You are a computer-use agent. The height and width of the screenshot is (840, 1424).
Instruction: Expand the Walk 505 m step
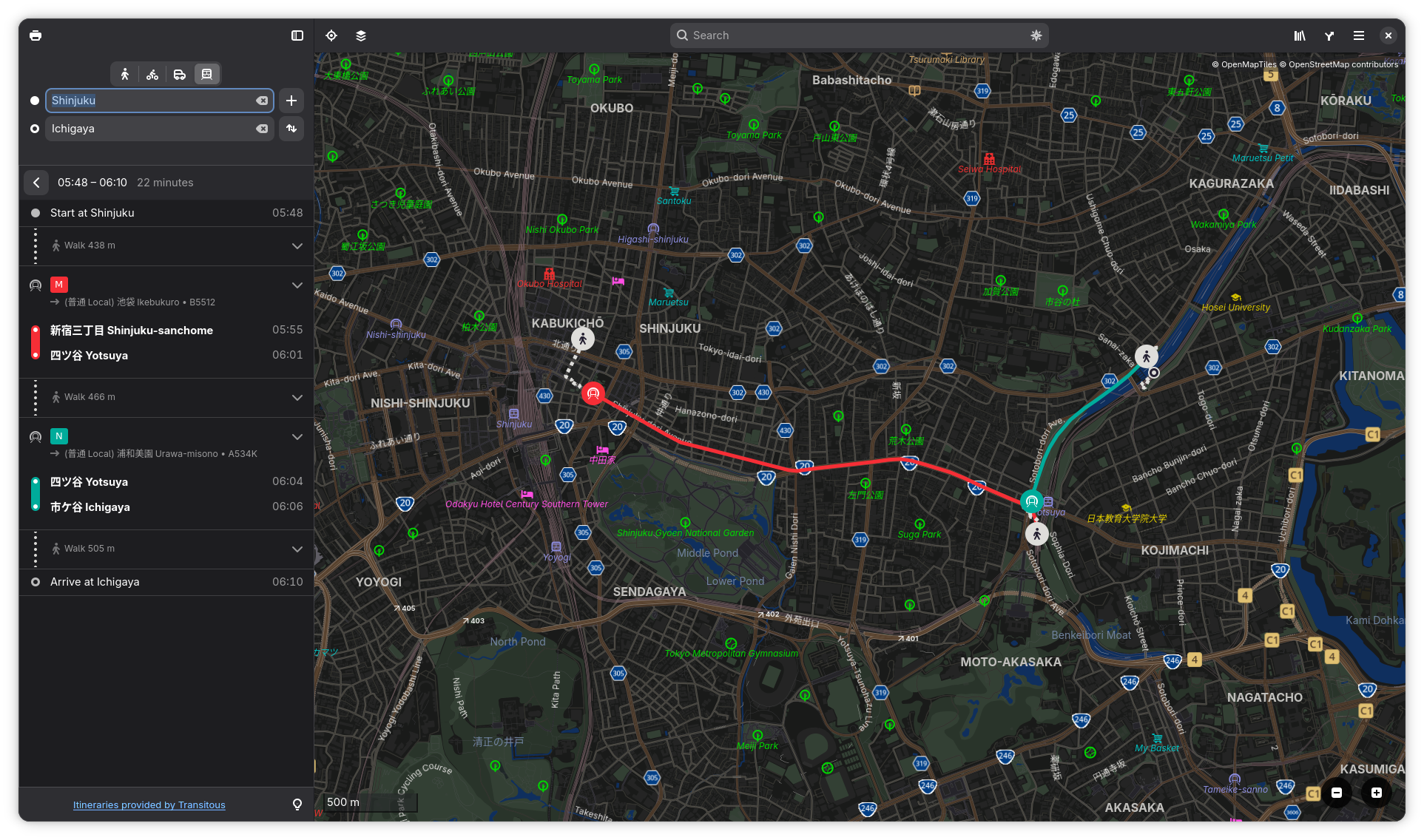(x=297, y=549)
